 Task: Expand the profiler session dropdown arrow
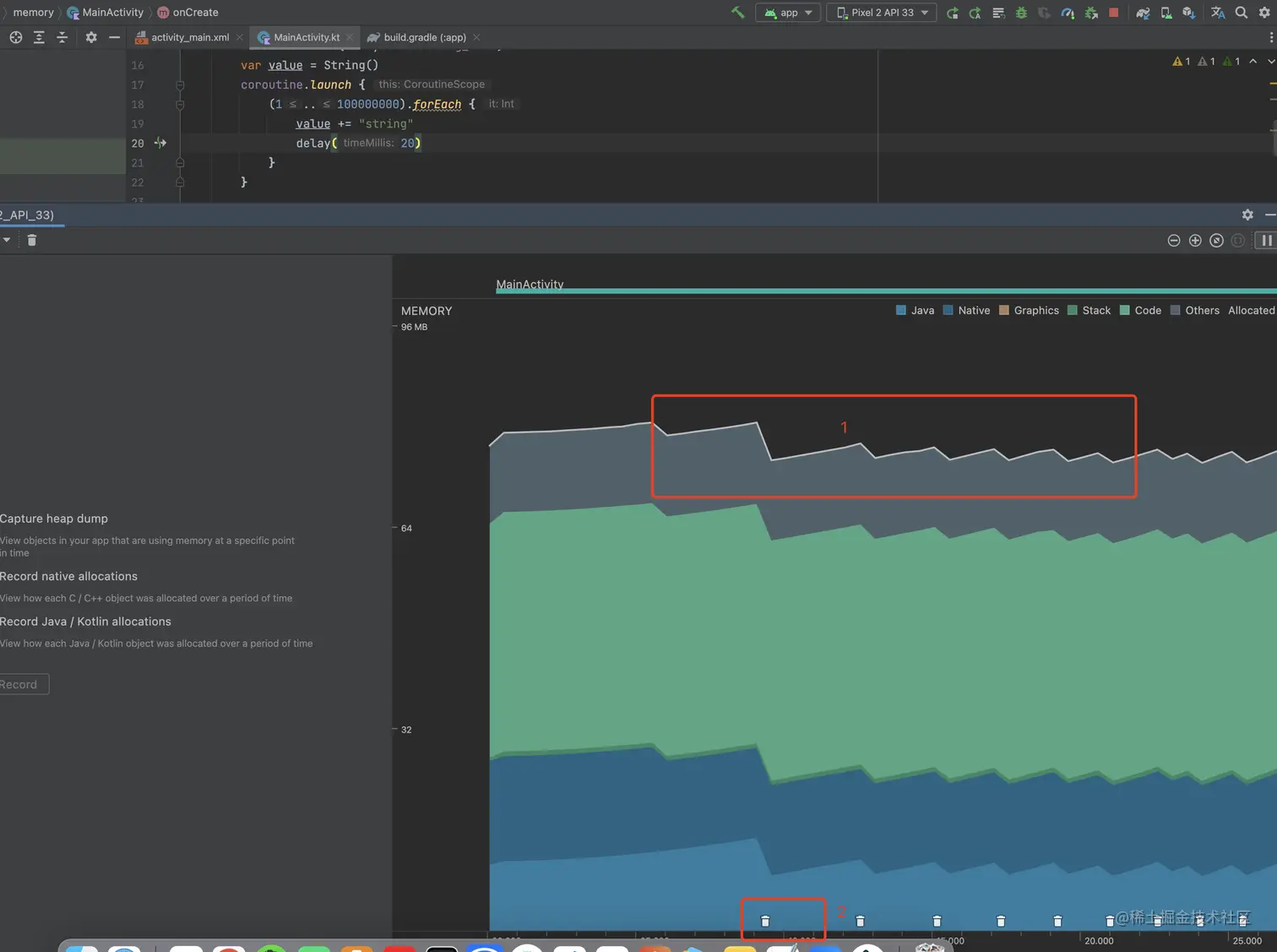pos(7,241)
